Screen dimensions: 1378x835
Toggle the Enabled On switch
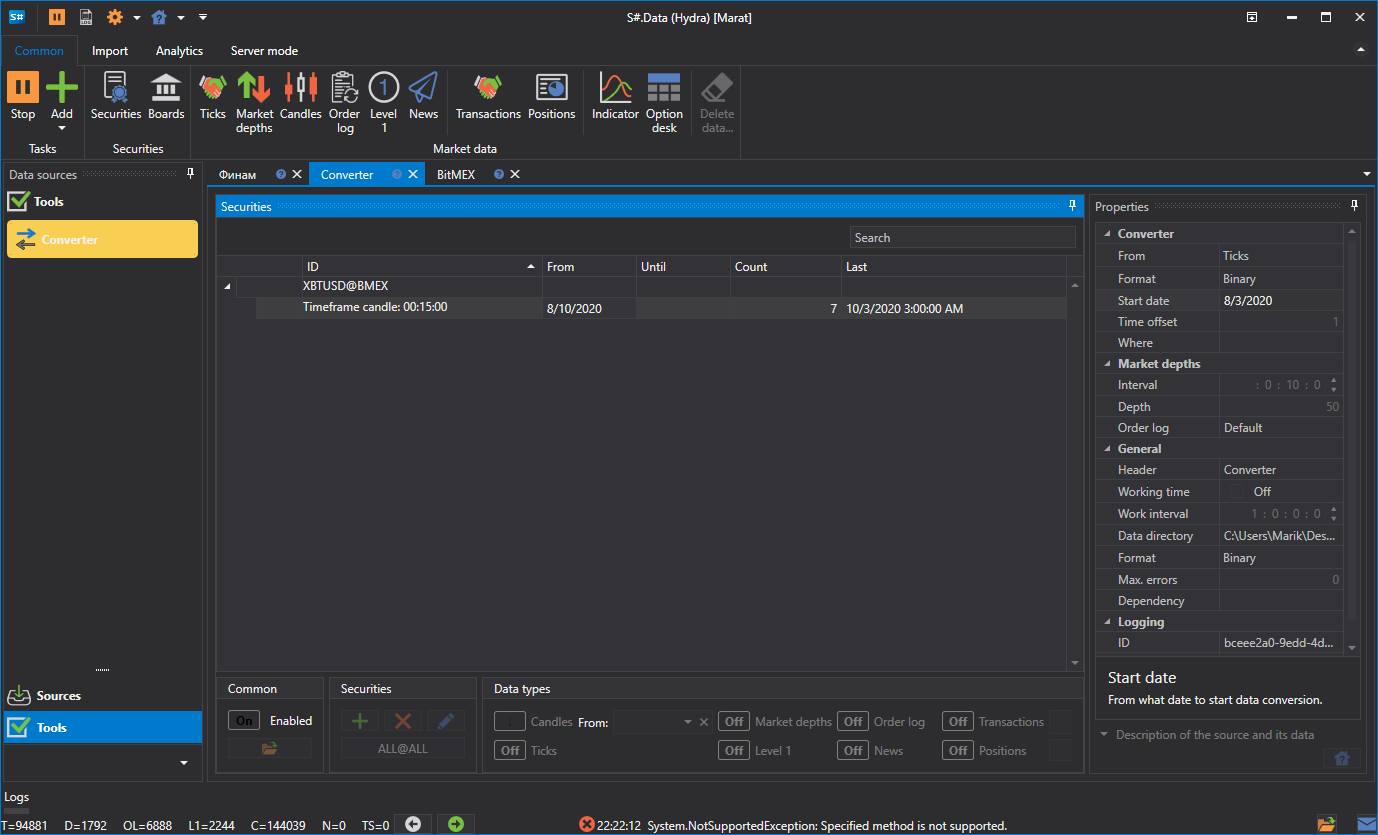click(x=244, y=720)
